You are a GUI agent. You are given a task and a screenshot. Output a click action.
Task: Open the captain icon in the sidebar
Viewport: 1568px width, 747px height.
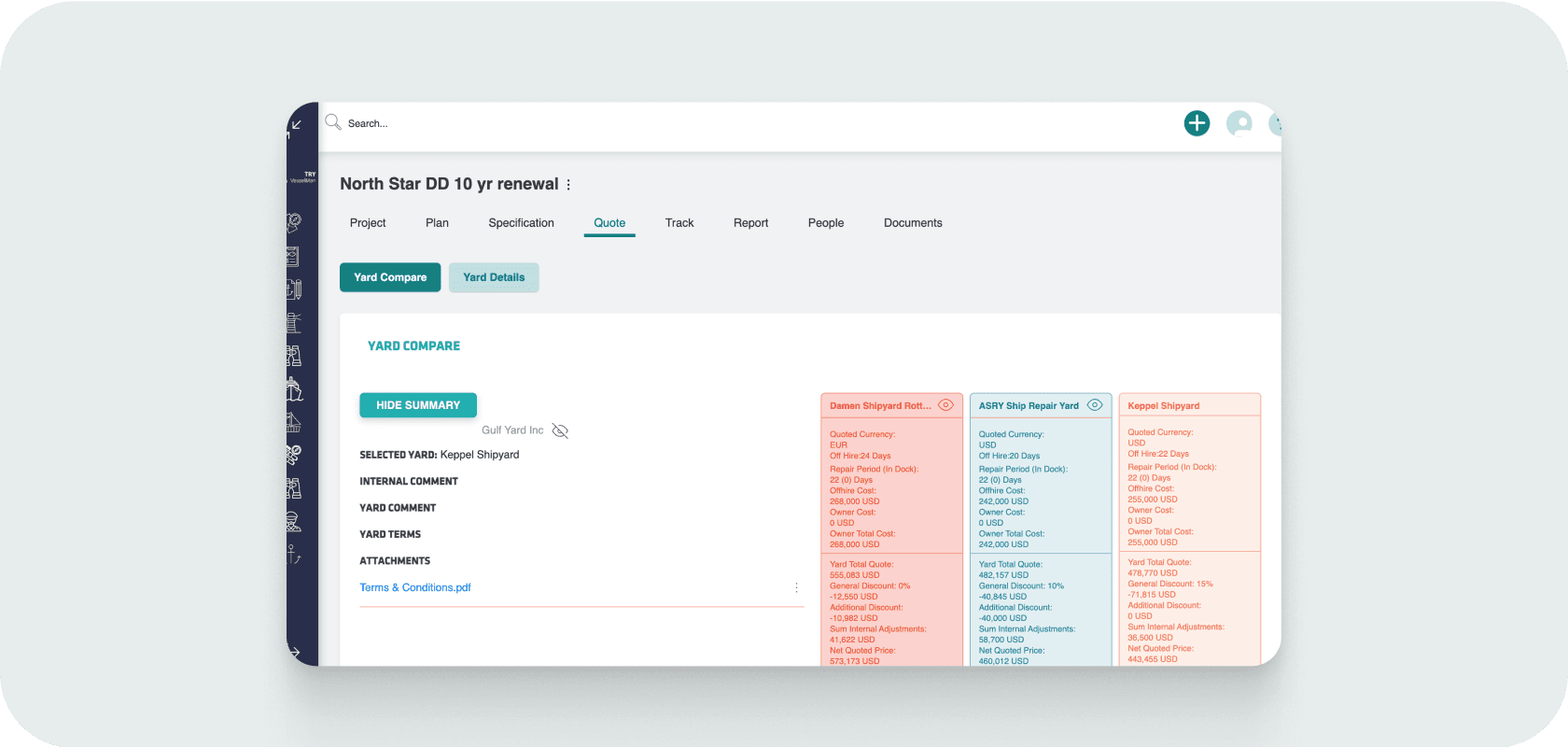[293, 521]
